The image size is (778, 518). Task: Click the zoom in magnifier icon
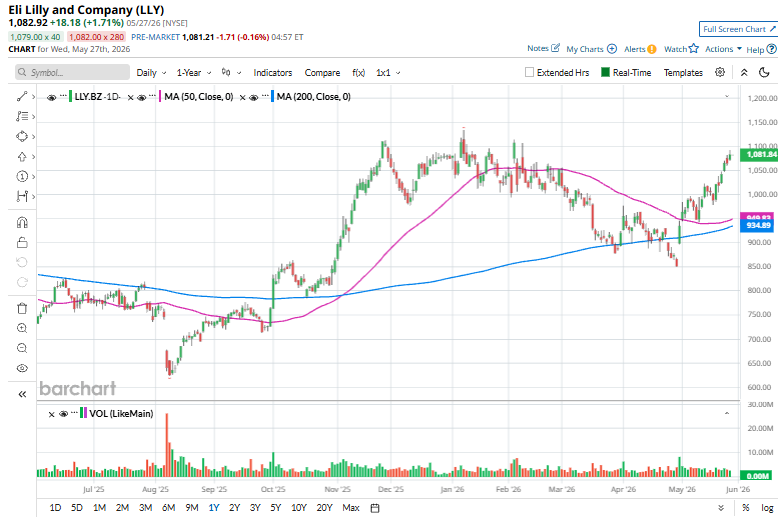click(22, 328)
